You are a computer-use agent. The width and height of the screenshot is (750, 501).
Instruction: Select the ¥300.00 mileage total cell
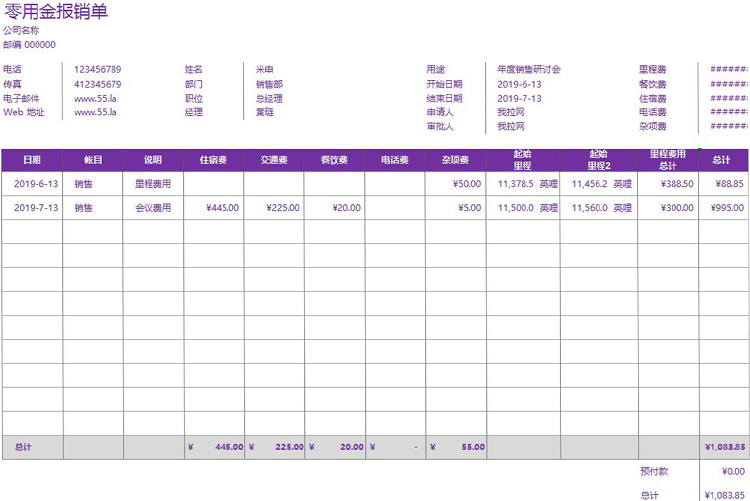click(x=668, y=208)
